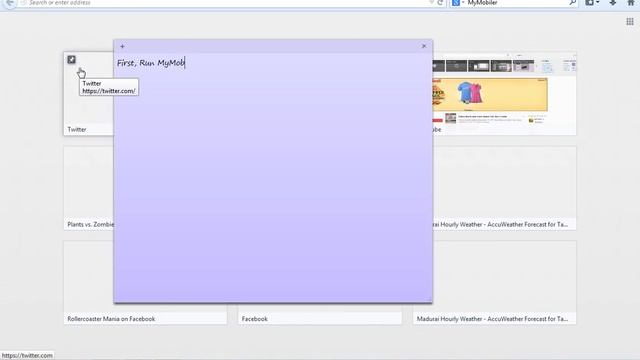Click the search box containing 'MyMobiler'
Viewport: 640px width, 360px height.
(x=515, y=3)
